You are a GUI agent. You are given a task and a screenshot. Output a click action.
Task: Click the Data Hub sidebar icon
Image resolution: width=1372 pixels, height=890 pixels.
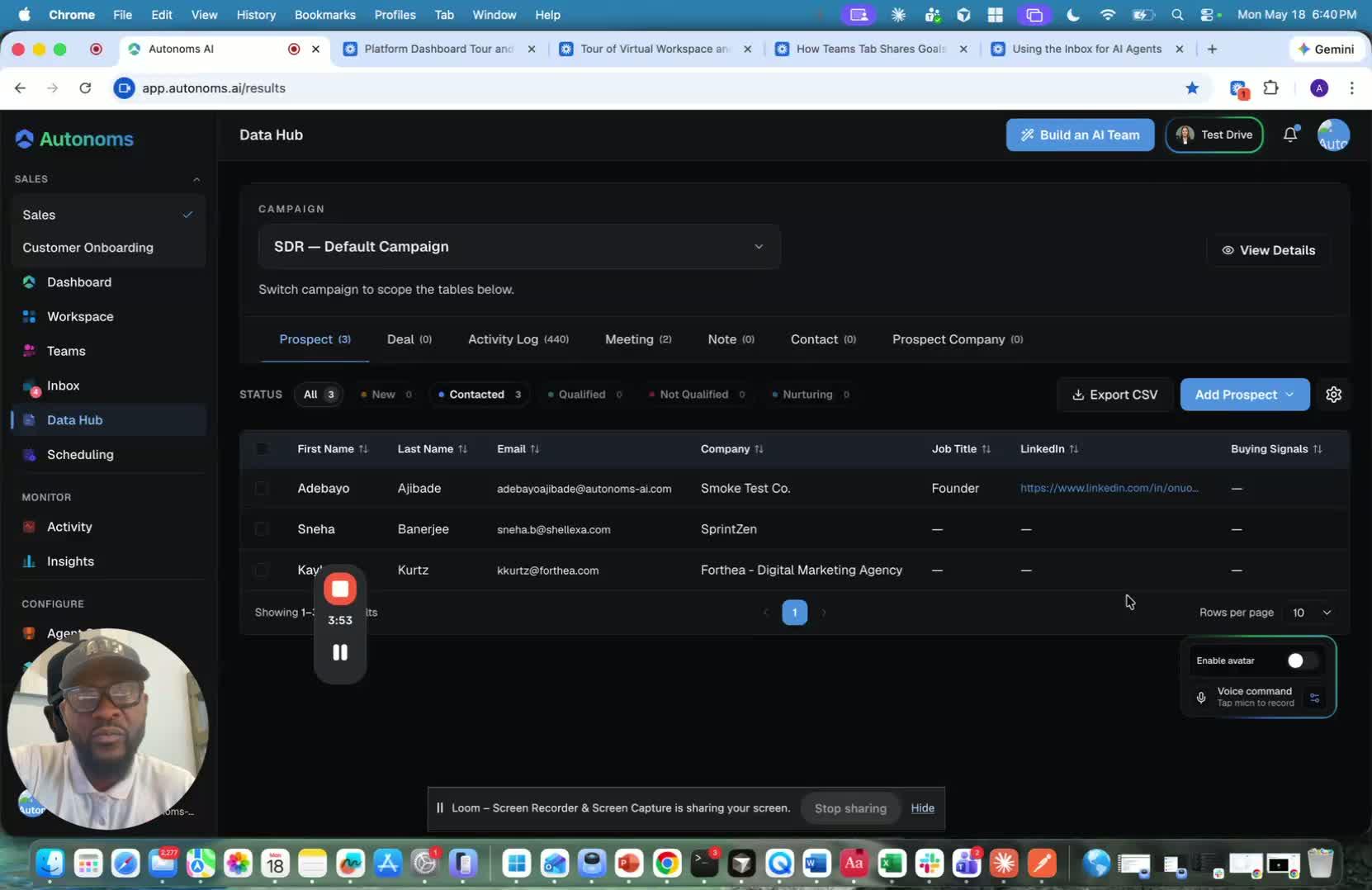(x=29, y=420)
